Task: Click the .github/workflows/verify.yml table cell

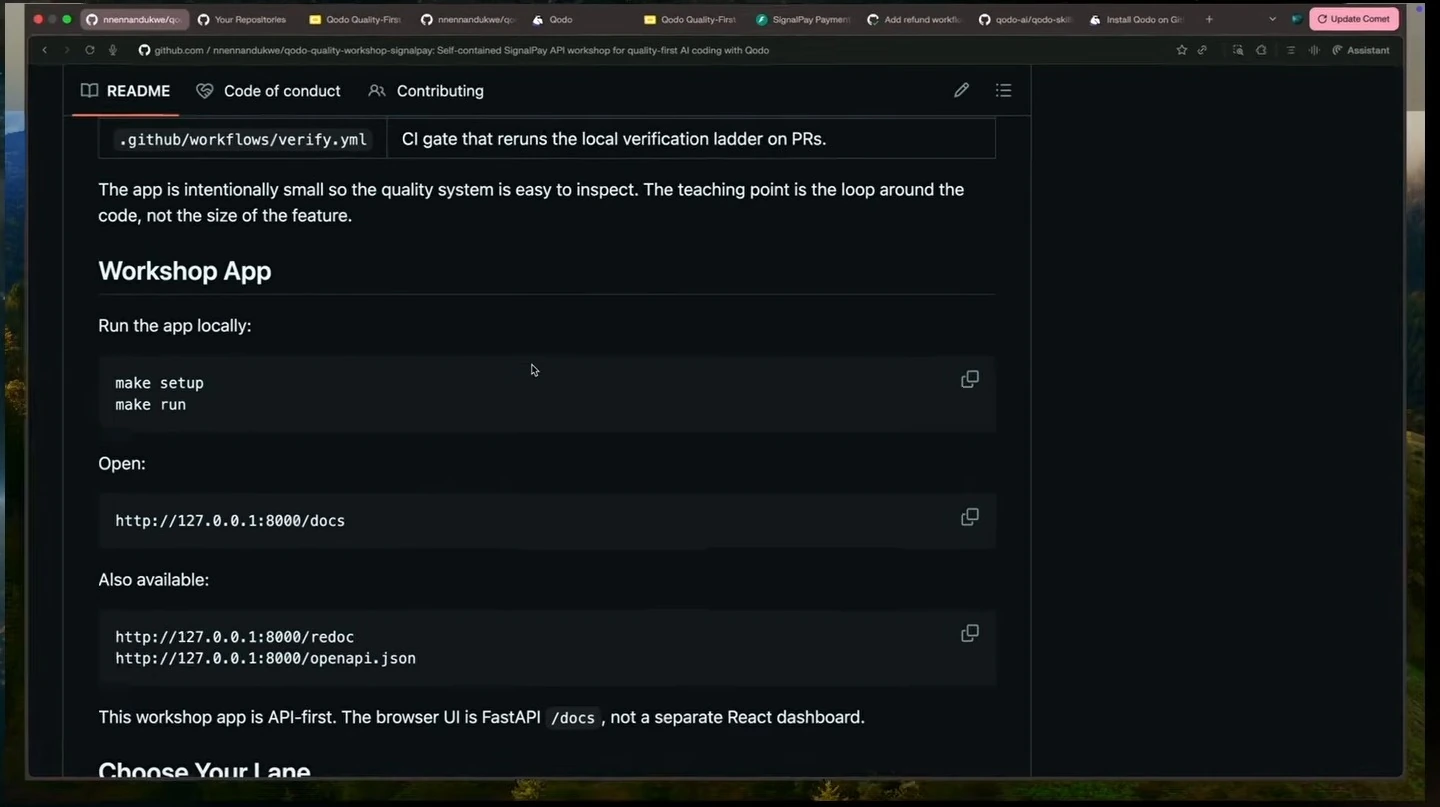Action: pos(243,139)
